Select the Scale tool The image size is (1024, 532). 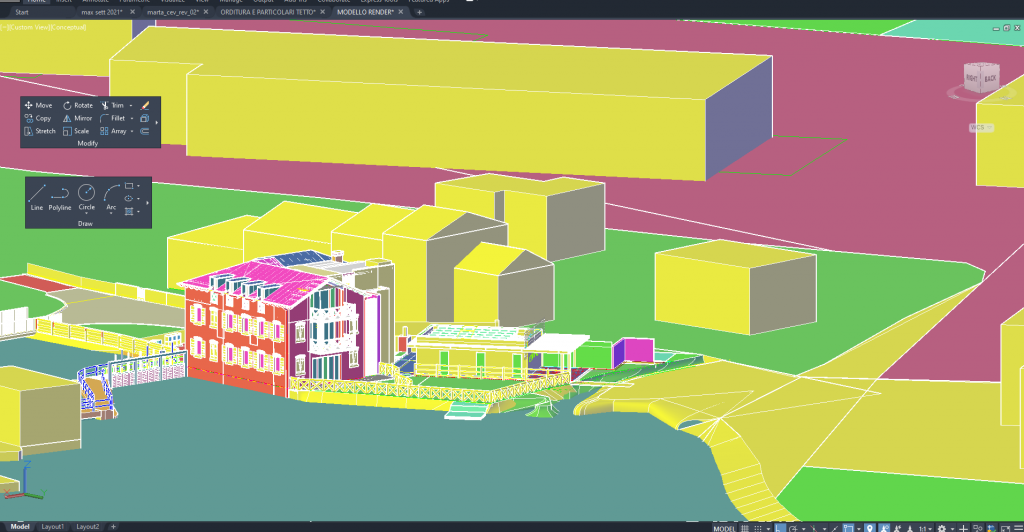pyautogui.click(x=76, y=131)
